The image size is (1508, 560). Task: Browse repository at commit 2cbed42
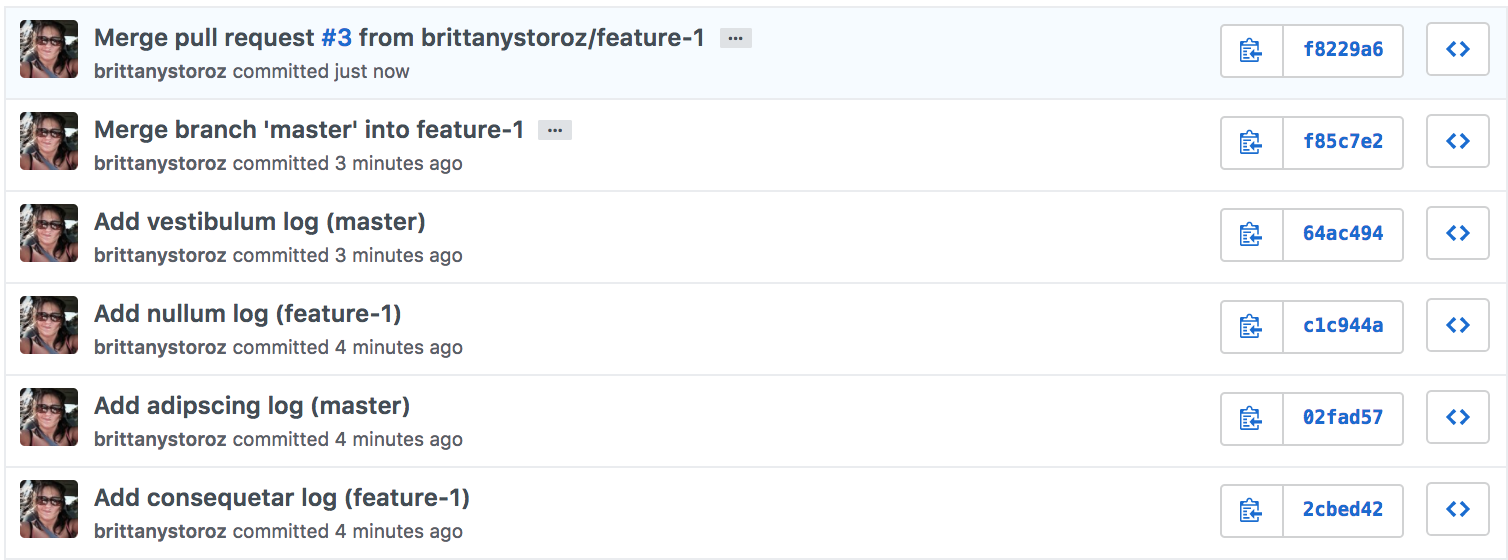coord(1457,510)
